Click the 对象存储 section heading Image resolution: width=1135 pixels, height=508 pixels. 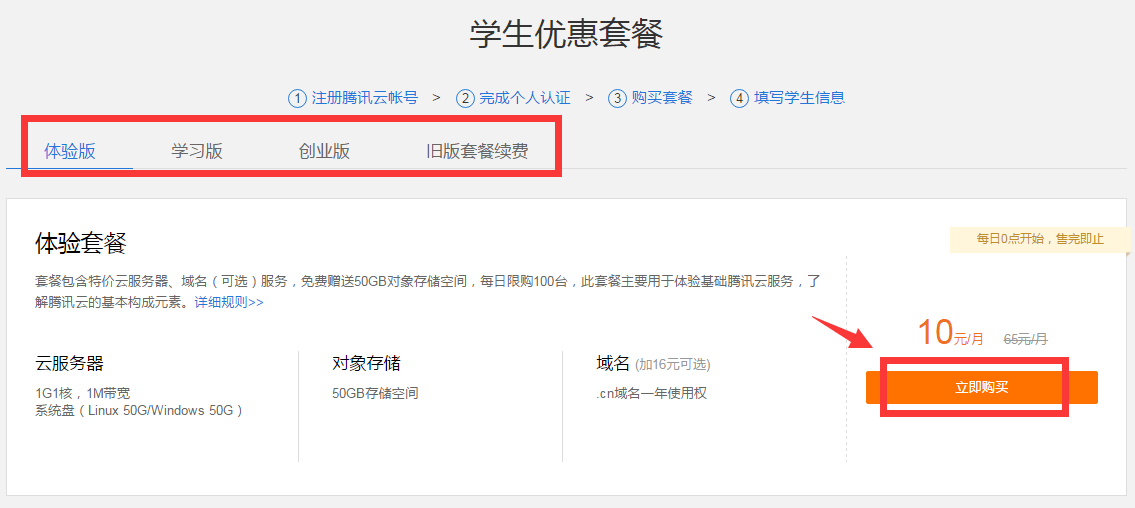tap(366, 364)
